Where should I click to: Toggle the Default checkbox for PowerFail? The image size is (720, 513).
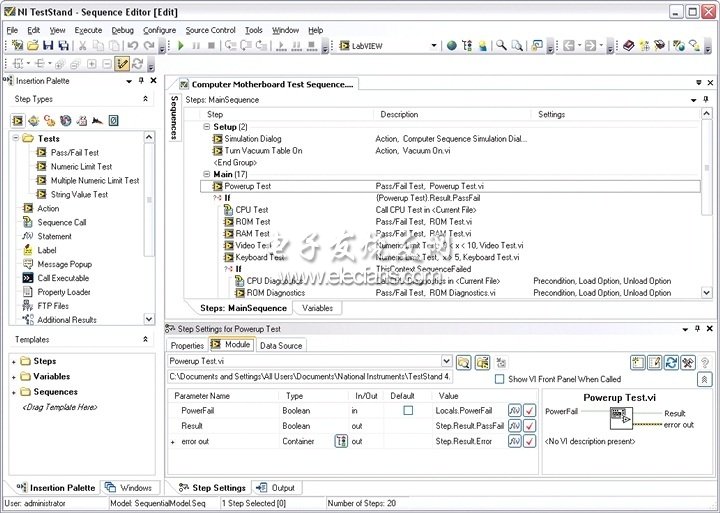(x=408, y=410)
